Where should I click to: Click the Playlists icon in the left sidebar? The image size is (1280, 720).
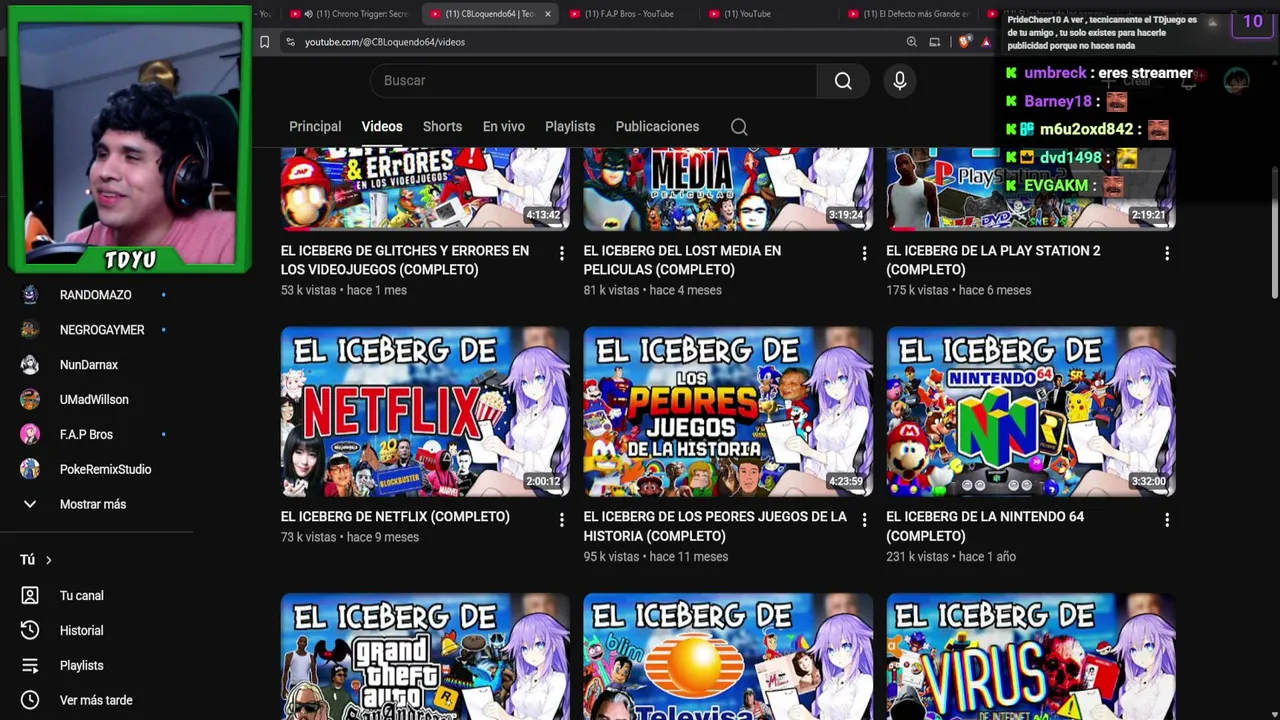(30, 666)
